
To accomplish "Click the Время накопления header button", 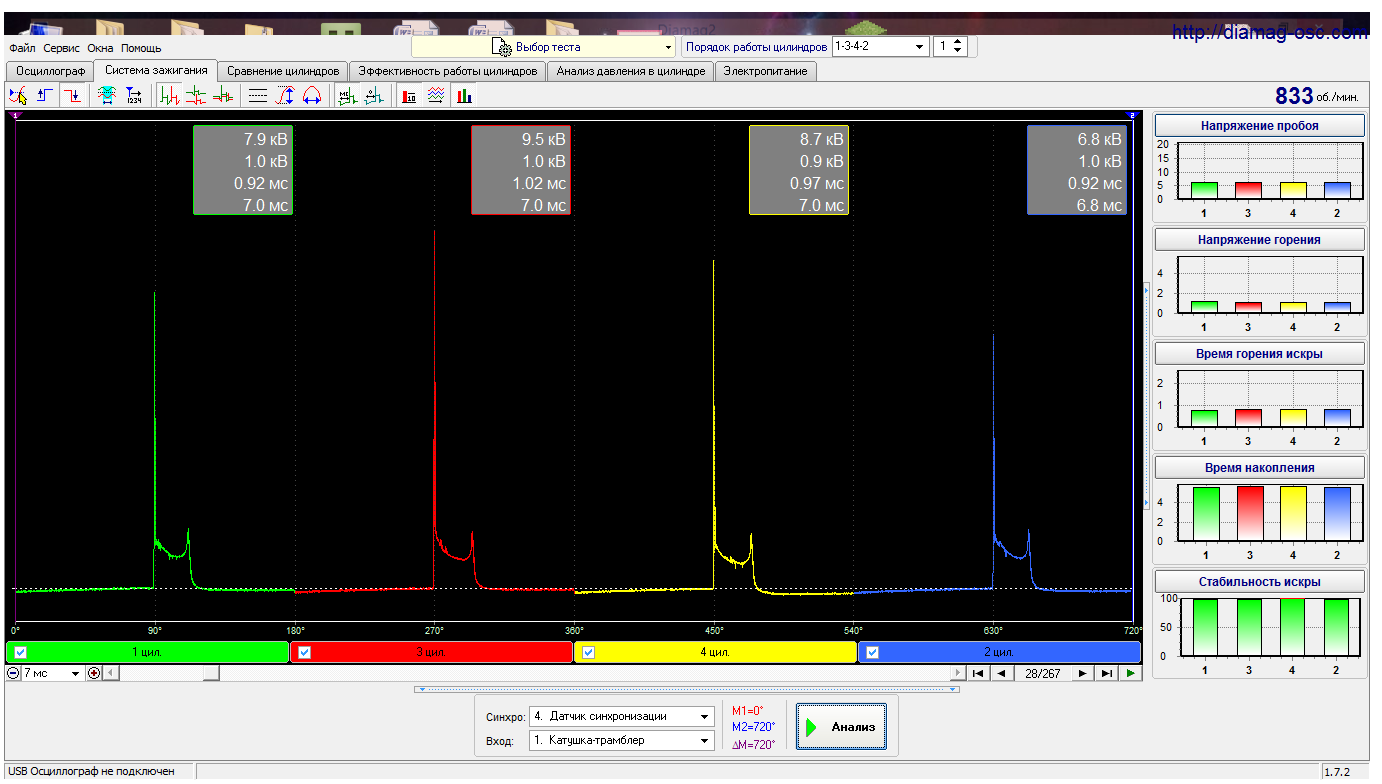I will pos(1260,468).
